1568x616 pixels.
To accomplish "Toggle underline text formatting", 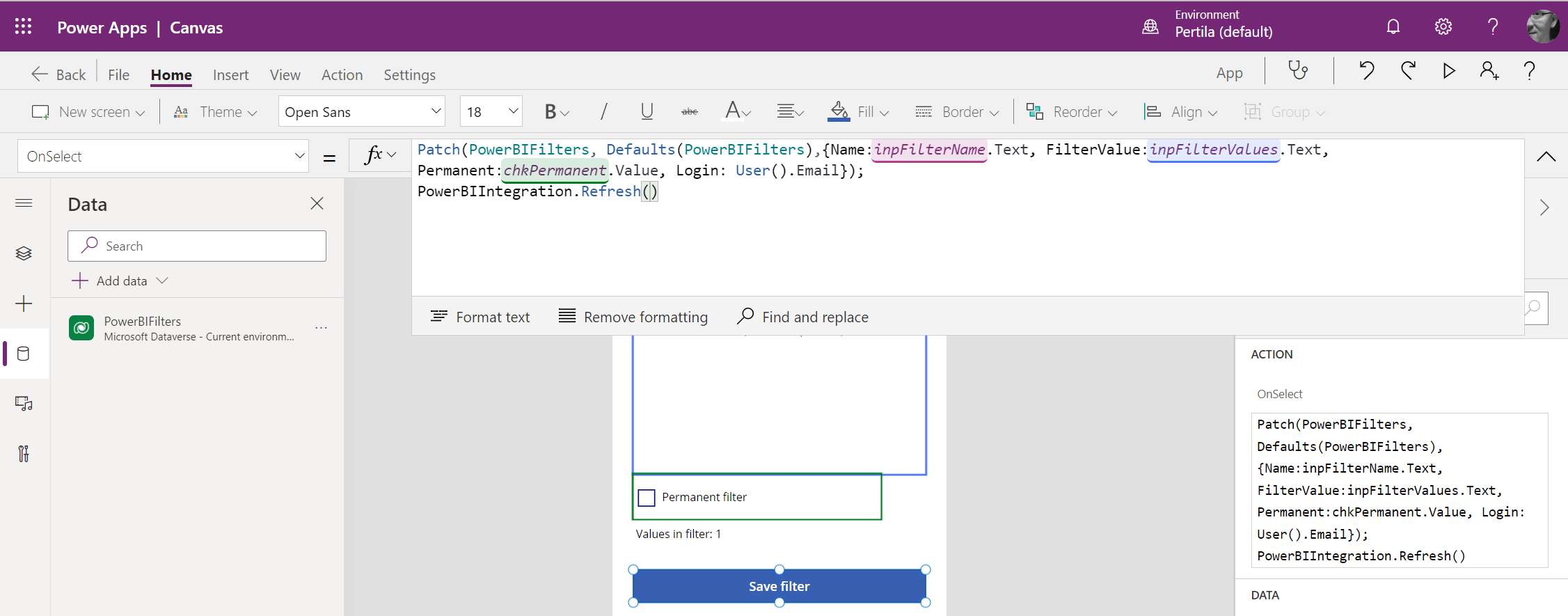I will pyautogui.click(x=647, y=111).
